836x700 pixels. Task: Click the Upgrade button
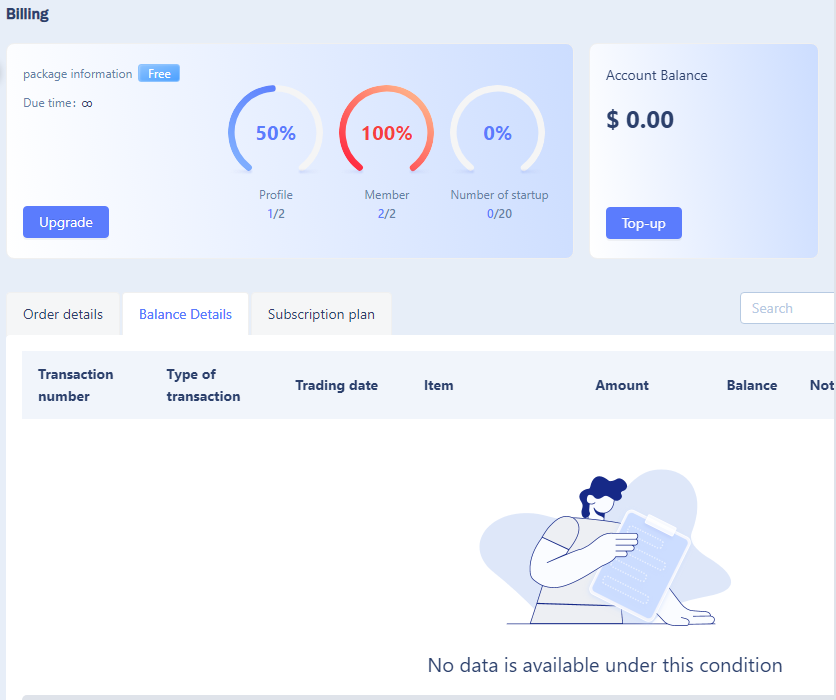pyautogui.click(x=66, y=222)
